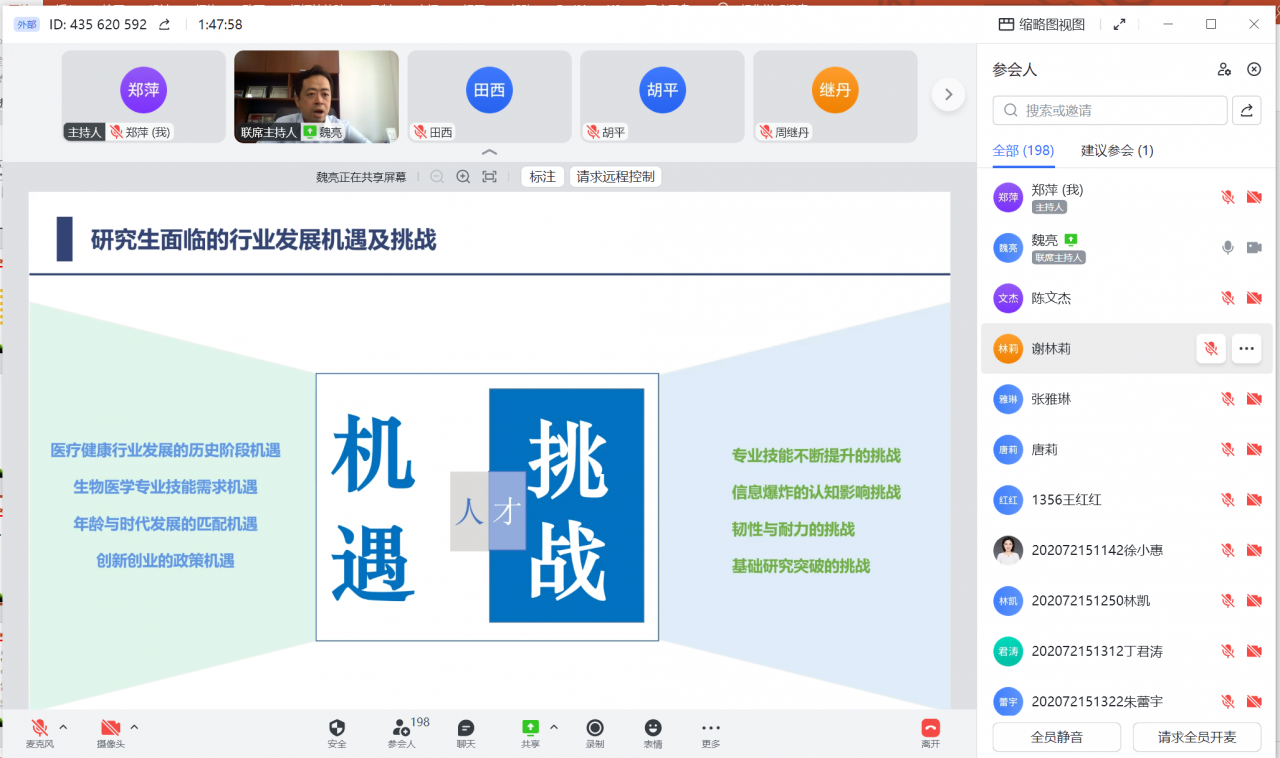This screenshot has width=1280, height=758.
Task: Toggle the camera on or off
Action: [x=111, y=728]
